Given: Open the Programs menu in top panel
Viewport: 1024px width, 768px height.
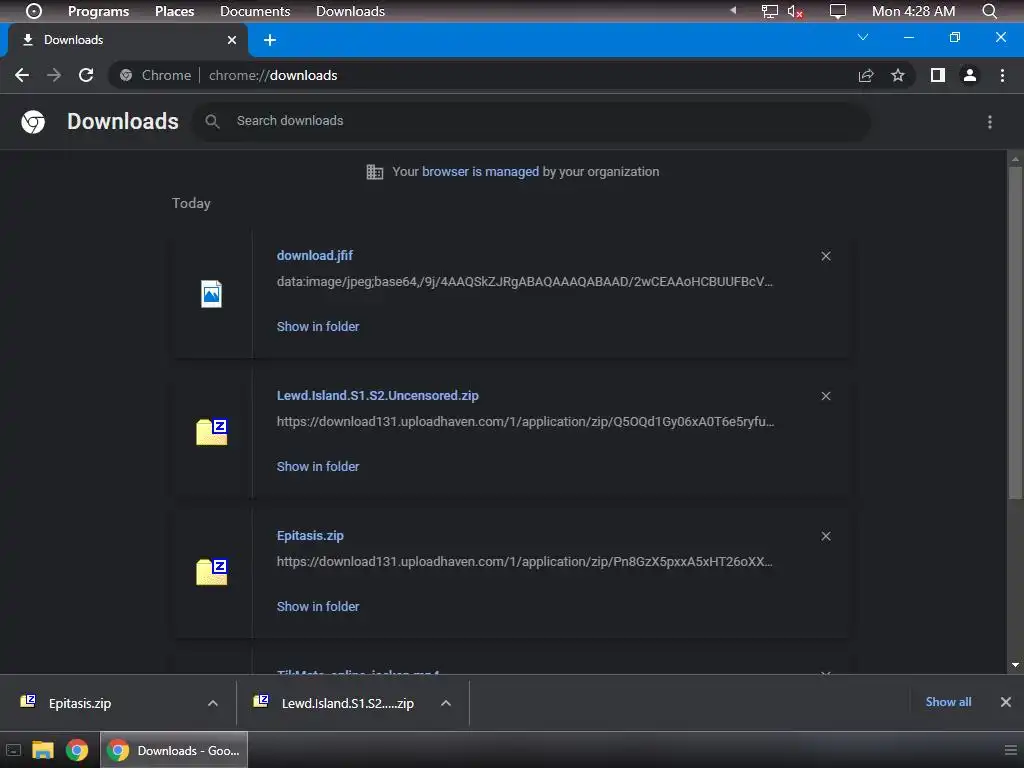Looking at the screenshot, I should pyautogui.click(x=99, y=11).
